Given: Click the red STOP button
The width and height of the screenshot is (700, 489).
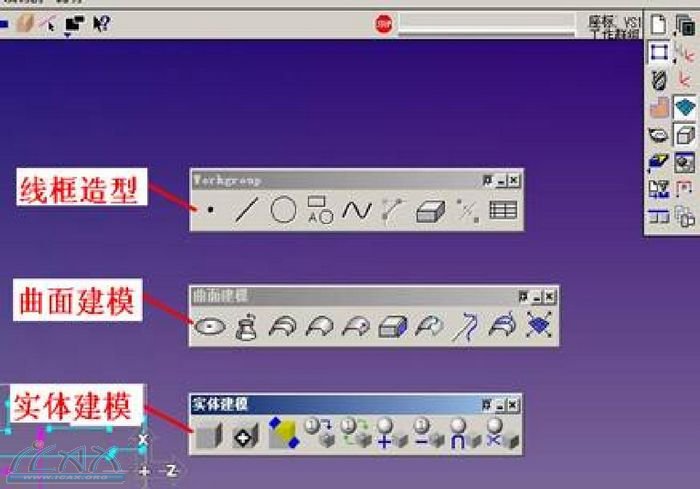Looking at the screenshot, I should tap(384, 24).
